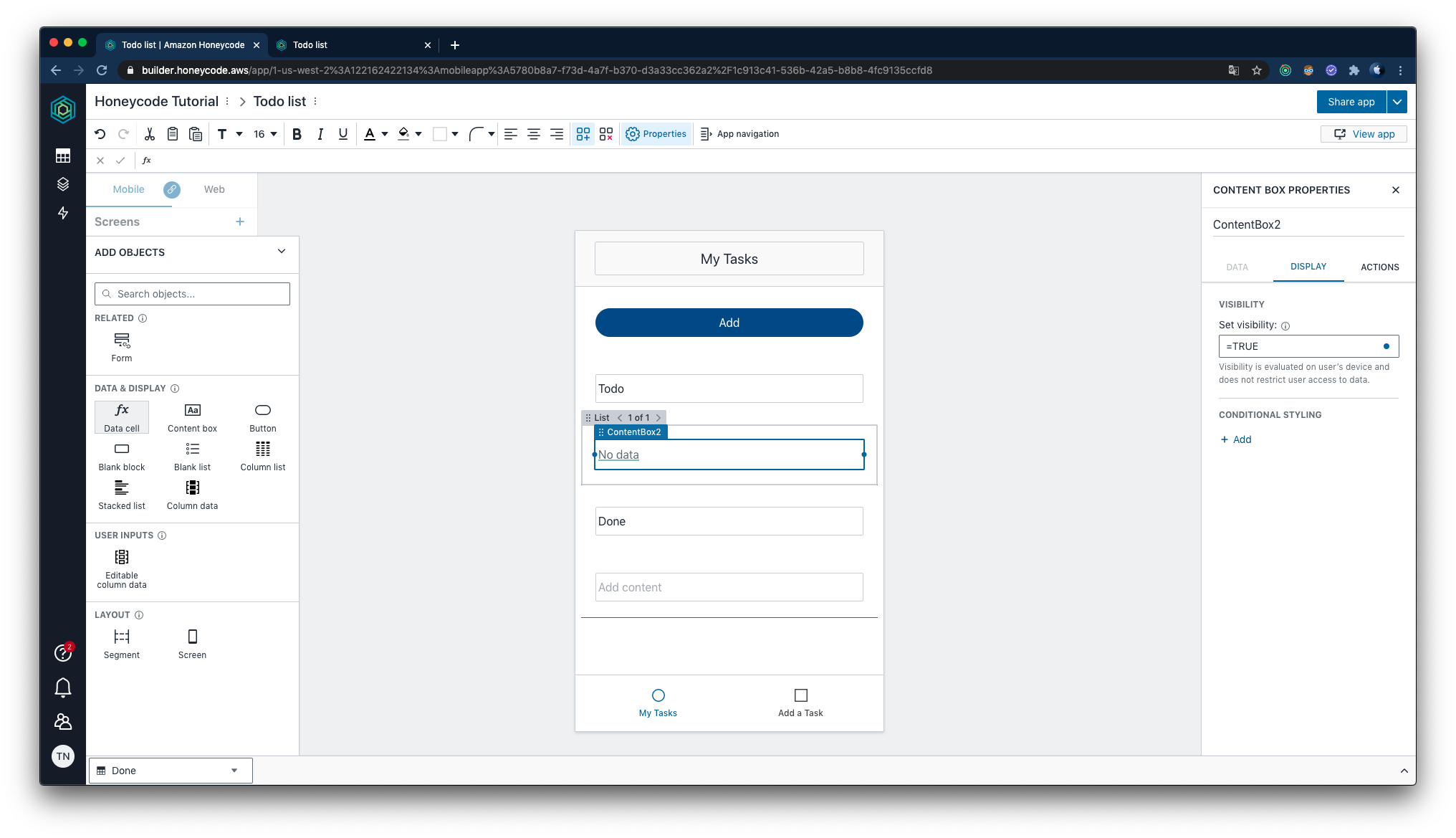1456x838 pixels.
Task: Open the font color dropdown arrow
Action: (385, 134)
